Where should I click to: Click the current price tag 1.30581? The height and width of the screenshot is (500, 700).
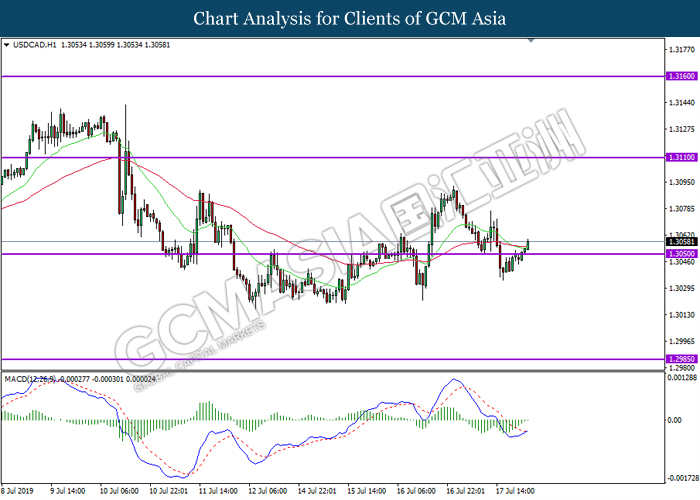pos(681,242)
